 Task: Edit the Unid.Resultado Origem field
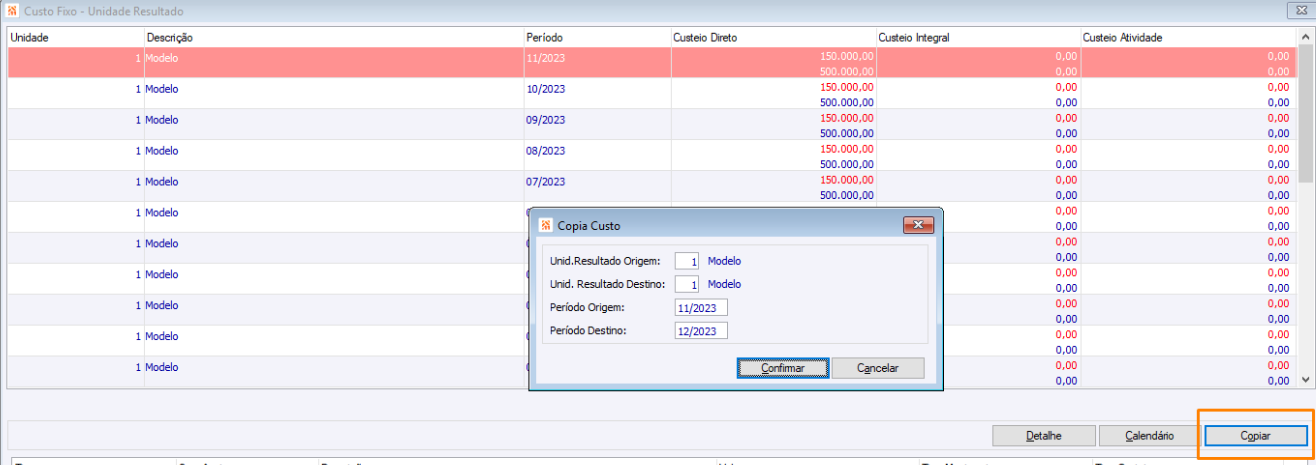pyautogui.click(x=687, y=260)
